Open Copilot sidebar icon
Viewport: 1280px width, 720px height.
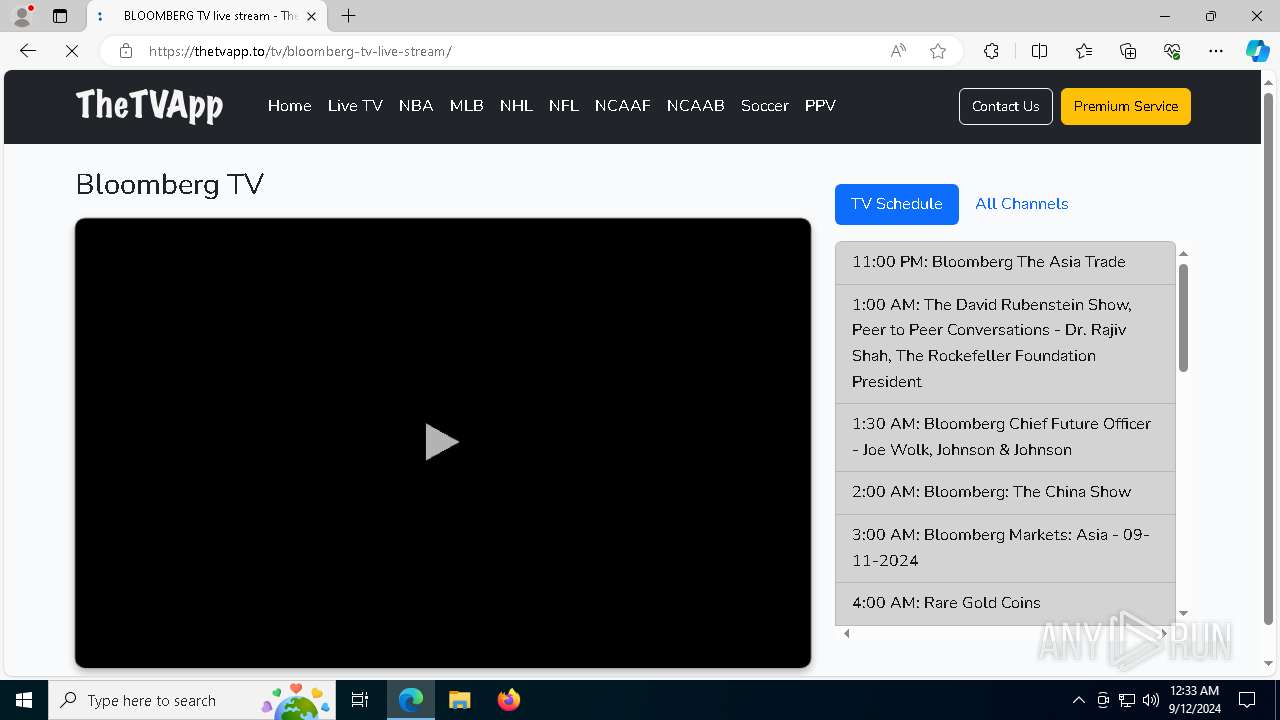(1257, 51)
